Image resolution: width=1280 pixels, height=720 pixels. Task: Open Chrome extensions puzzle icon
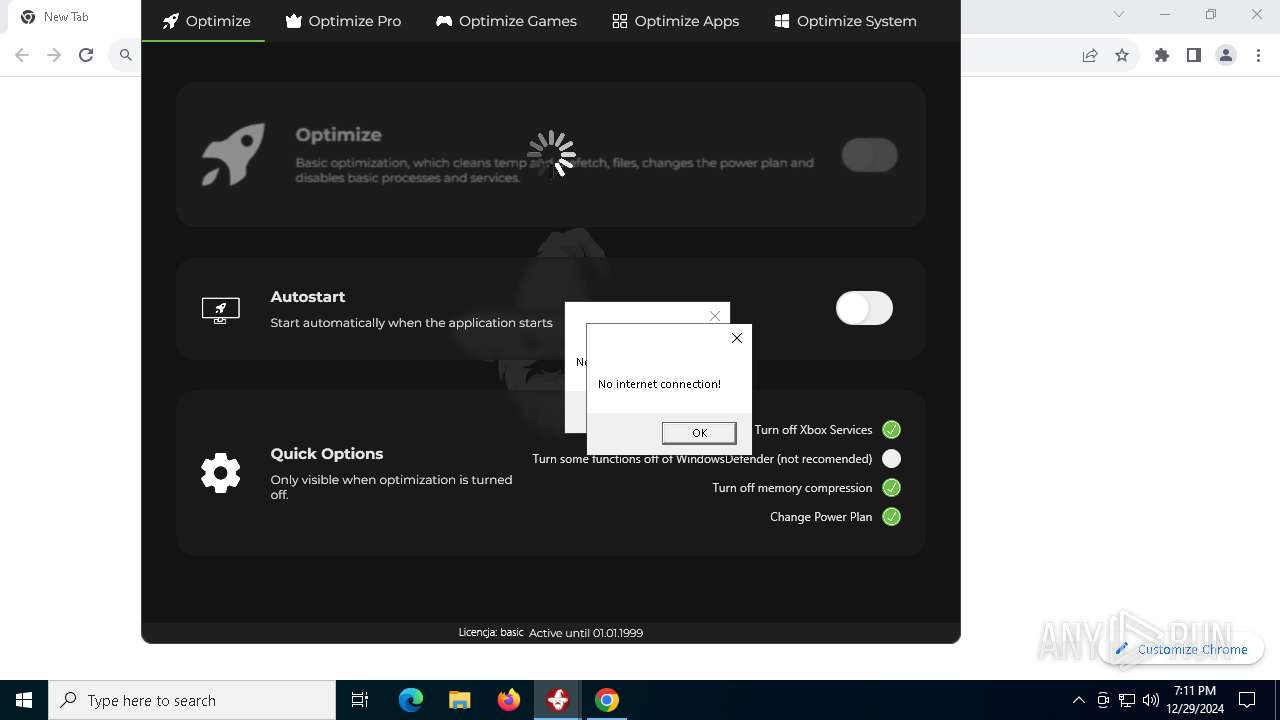(x=1162, y=55)
